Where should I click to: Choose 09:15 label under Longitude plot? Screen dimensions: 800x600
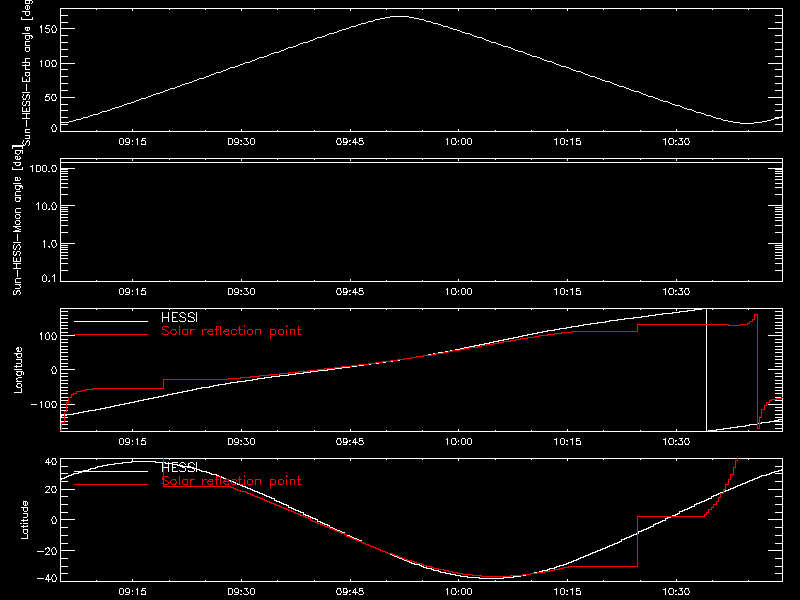click(x=132, y=441)
